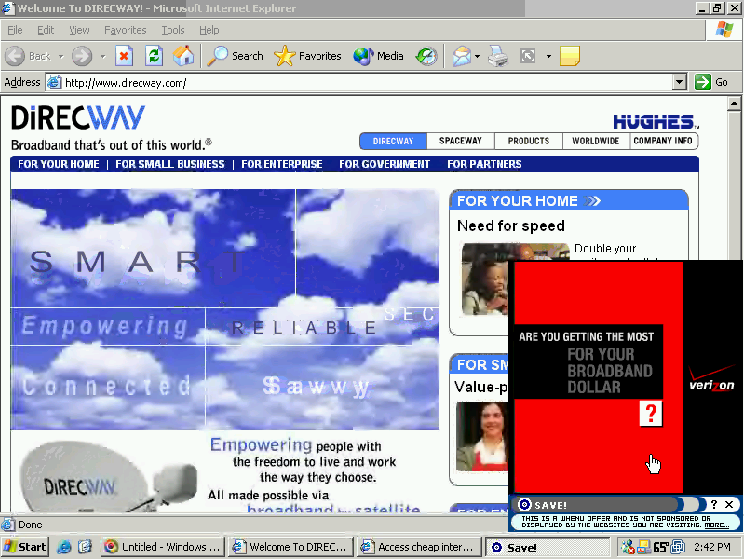Open the View menu

tap(79, 30)
